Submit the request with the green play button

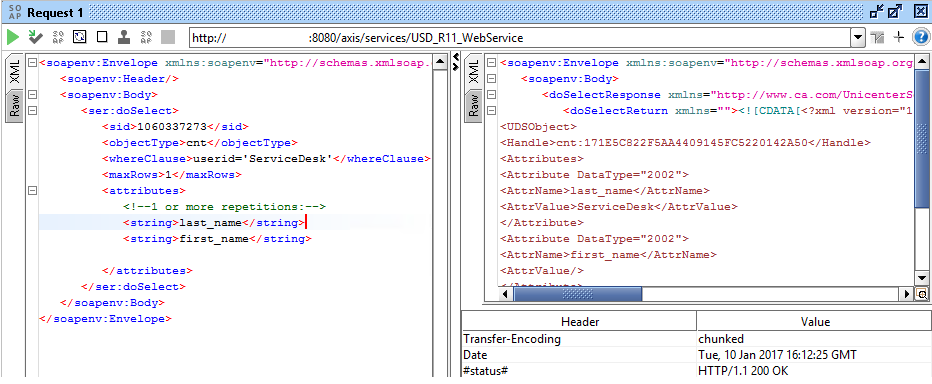pyautogui.click(x=12, y=37)
